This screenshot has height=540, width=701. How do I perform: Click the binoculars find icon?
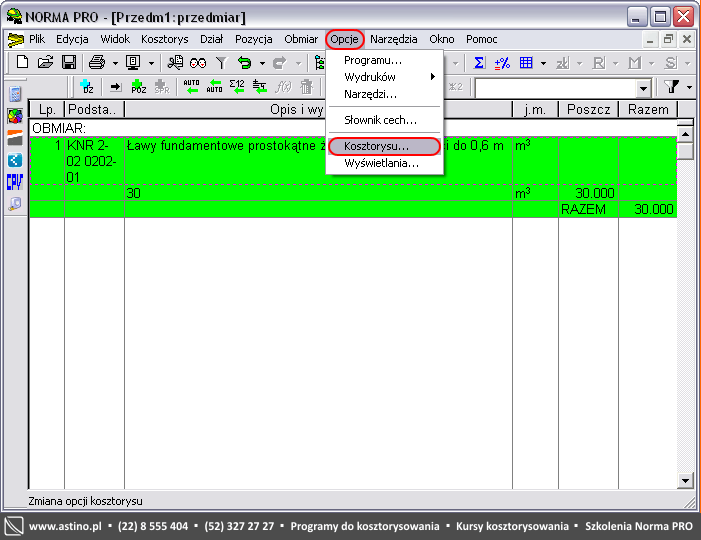point(198,63)
